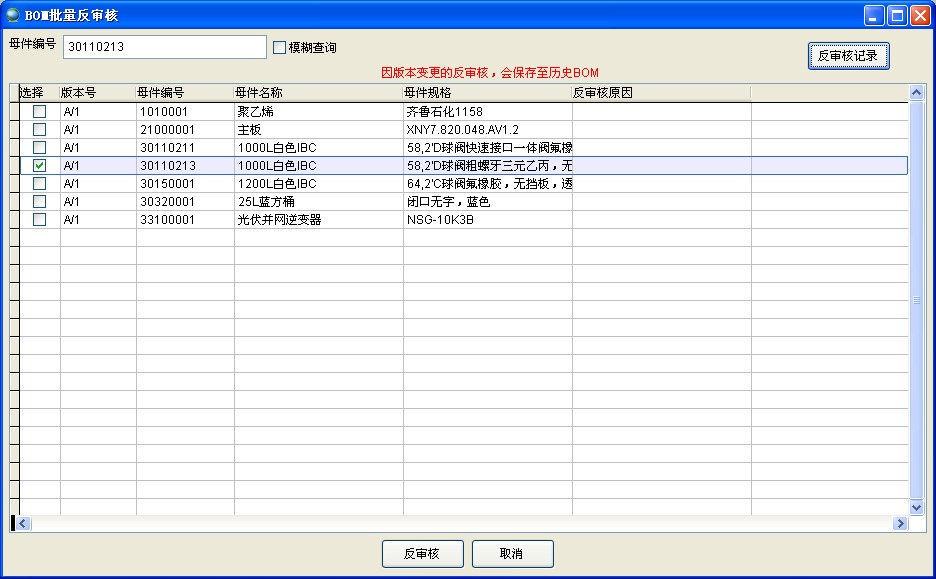This screenshot has height=579, width=936.
Task: Select the 25L蓝方桶 name cell
Action: (x=317, y=201)
